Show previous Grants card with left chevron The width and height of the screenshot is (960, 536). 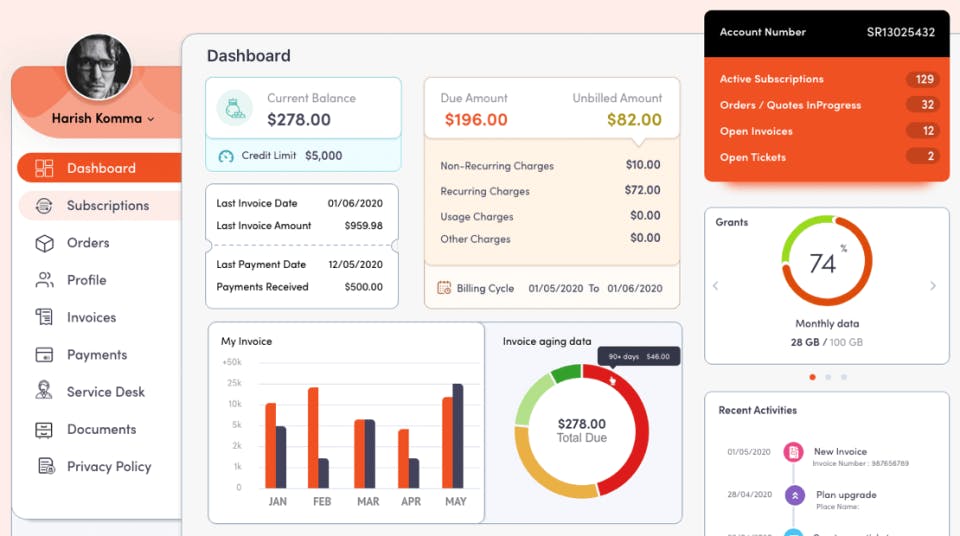[x=715, y=285]
